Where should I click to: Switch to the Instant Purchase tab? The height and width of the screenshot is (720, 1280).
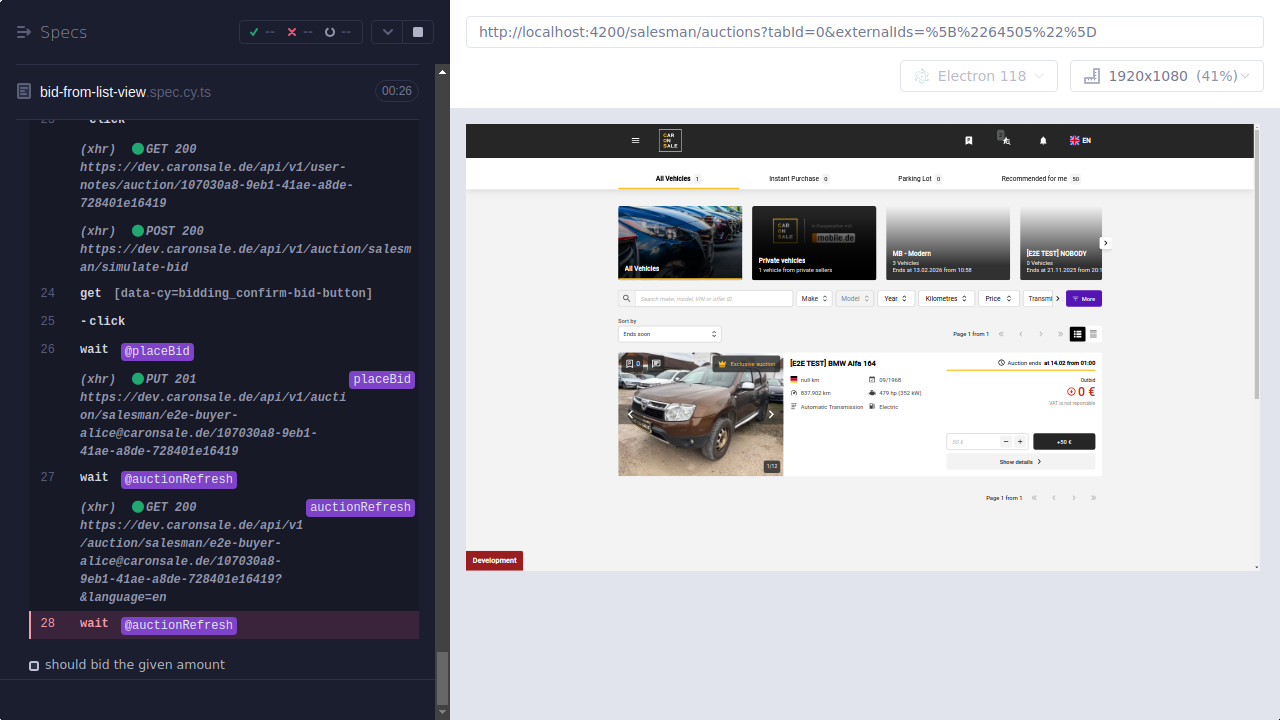click(x=795, y=178)
